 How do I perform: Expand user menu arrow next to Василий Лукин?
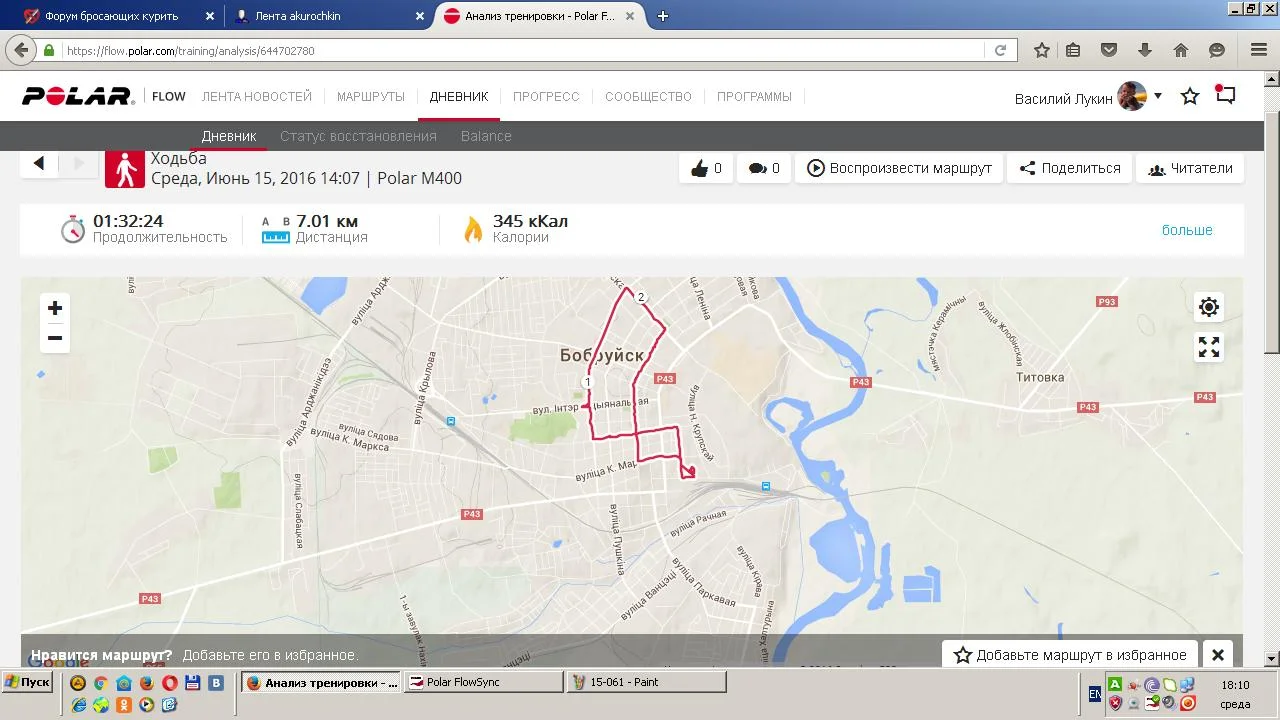[x=1158, y=96]
